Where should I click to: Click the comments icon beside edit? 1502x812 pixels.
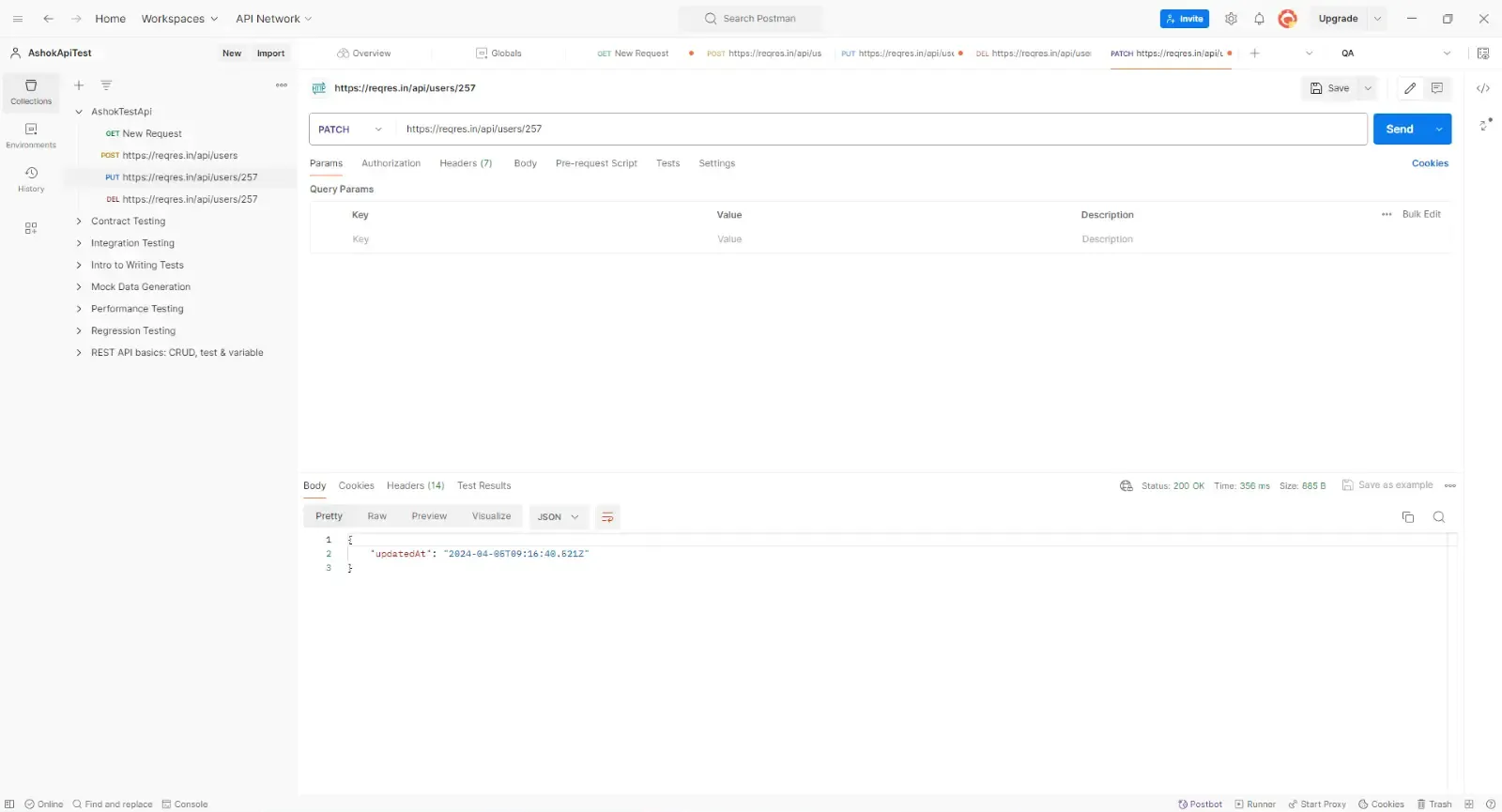(x=1436, y=88)
